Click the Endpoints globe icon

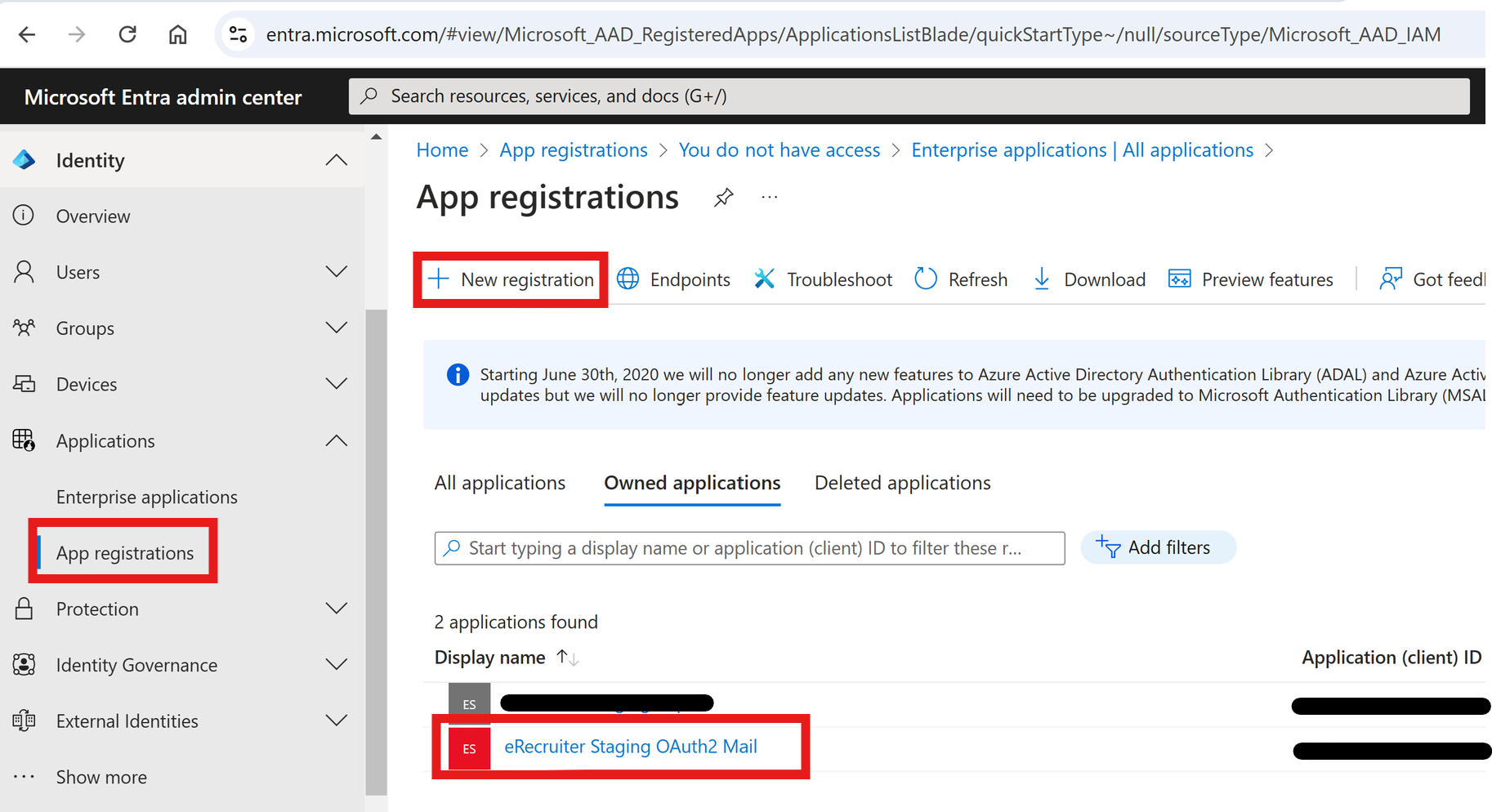click(x=628, y=279)
